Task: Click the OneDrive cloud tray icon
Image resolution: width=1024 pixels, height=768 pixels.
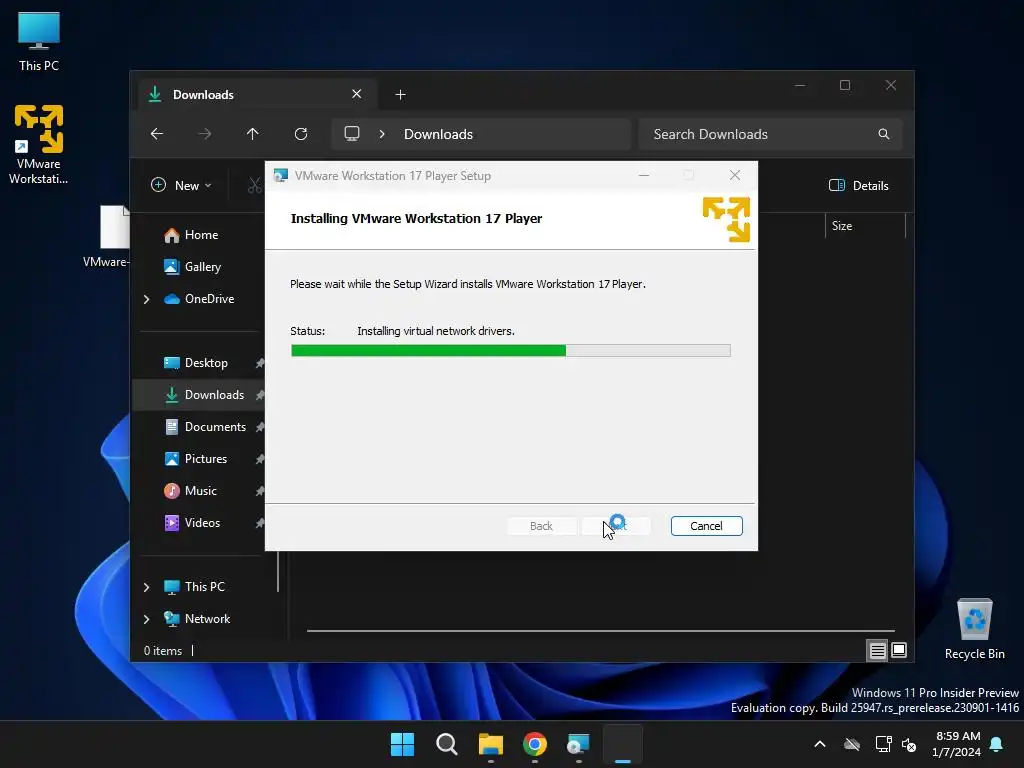Action: (x=852, y=744)
